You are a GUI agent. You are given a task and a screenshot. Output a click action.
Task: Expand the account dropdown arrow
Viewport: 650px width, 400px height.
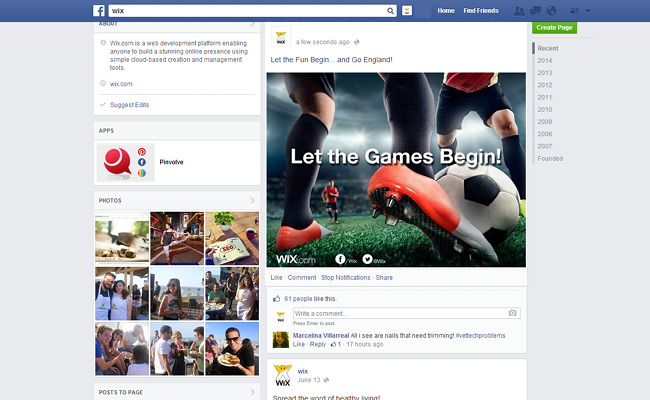click(x=588, y=11)
